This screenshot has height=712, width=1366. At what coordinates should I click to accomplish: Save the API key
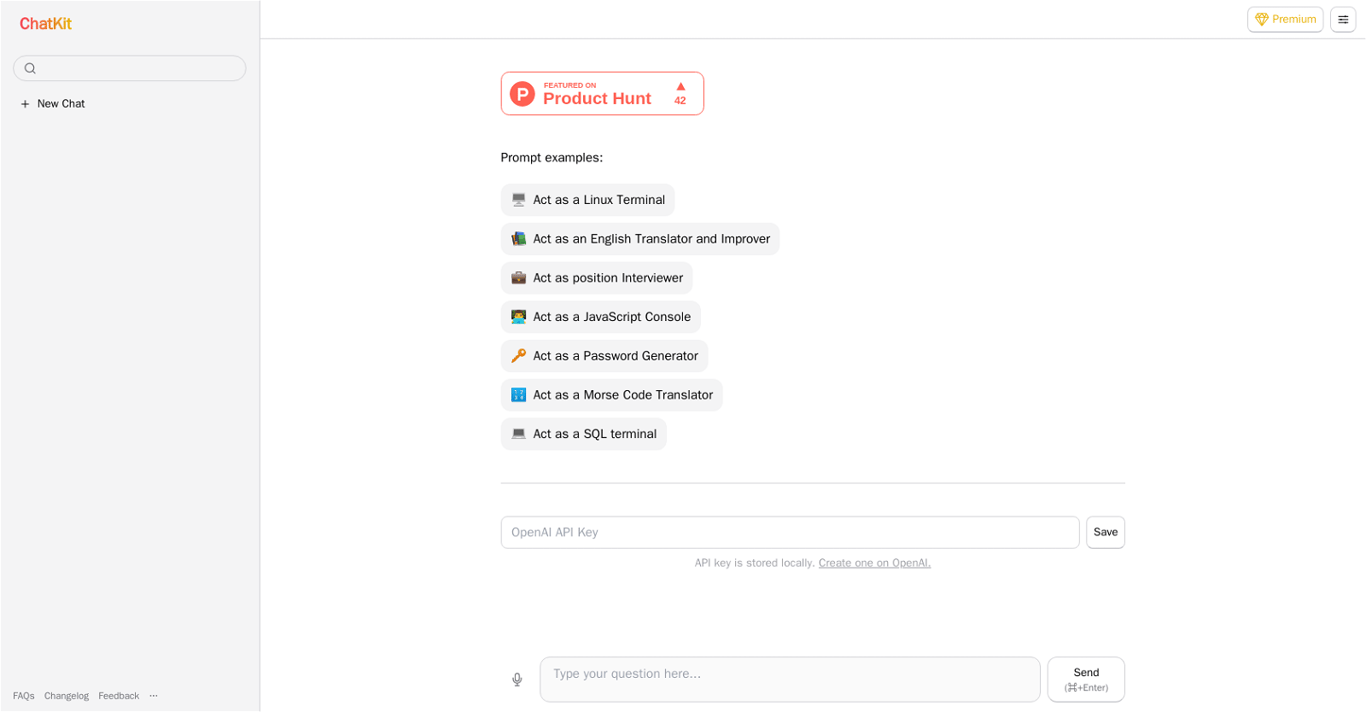coord(1105,533)
